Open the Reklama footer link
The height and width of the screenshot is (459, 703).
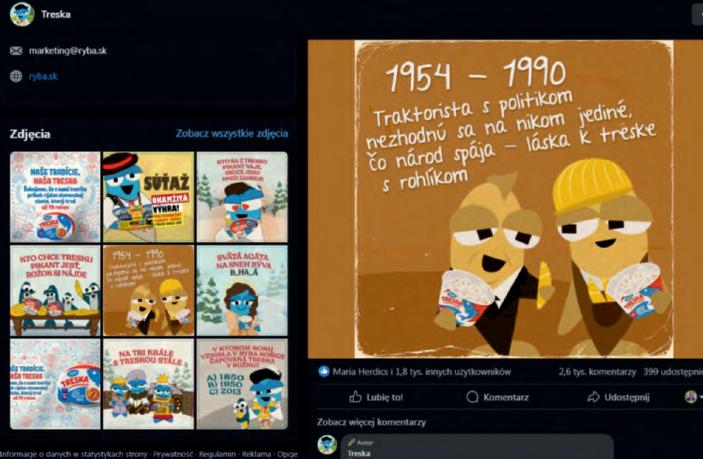point(256,454)
